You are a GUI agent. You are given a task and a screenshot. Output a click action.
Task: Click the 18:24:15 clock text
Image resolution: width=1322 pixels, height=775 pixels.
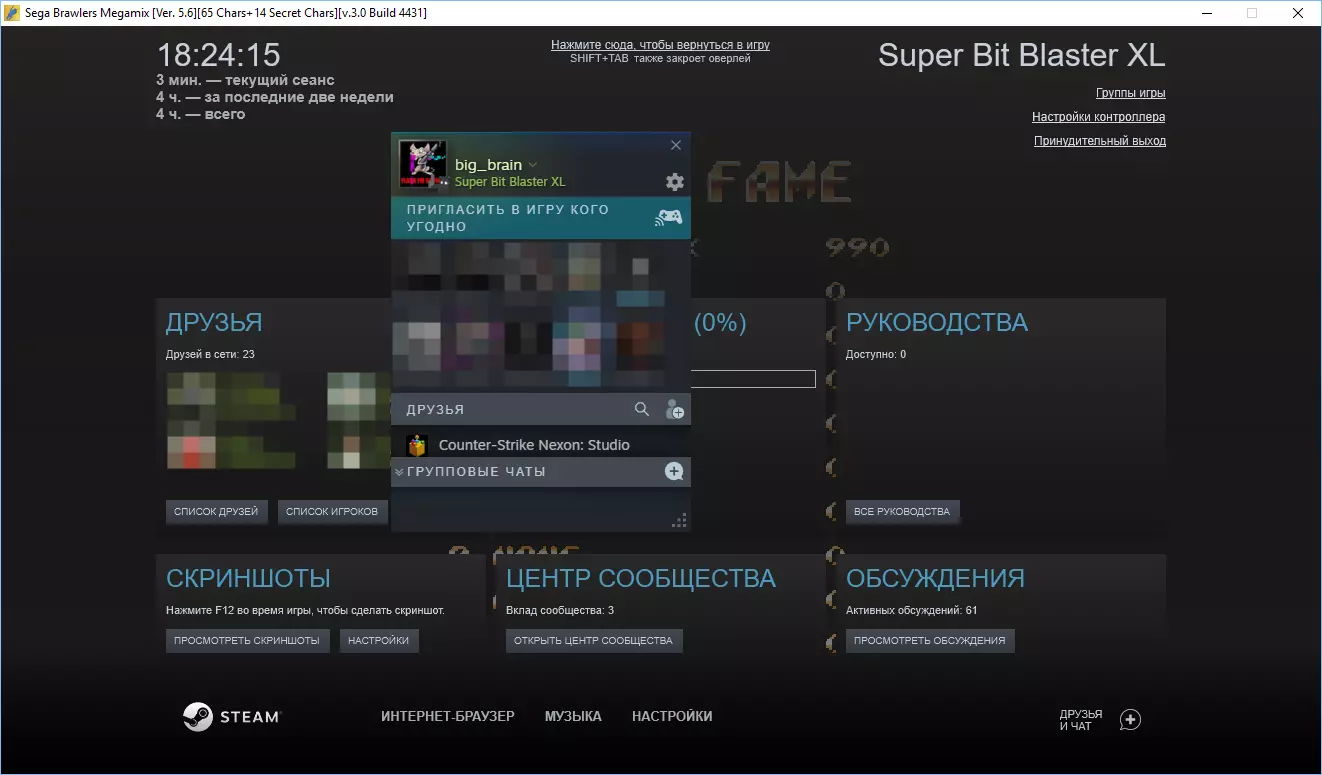click(219, 55)
